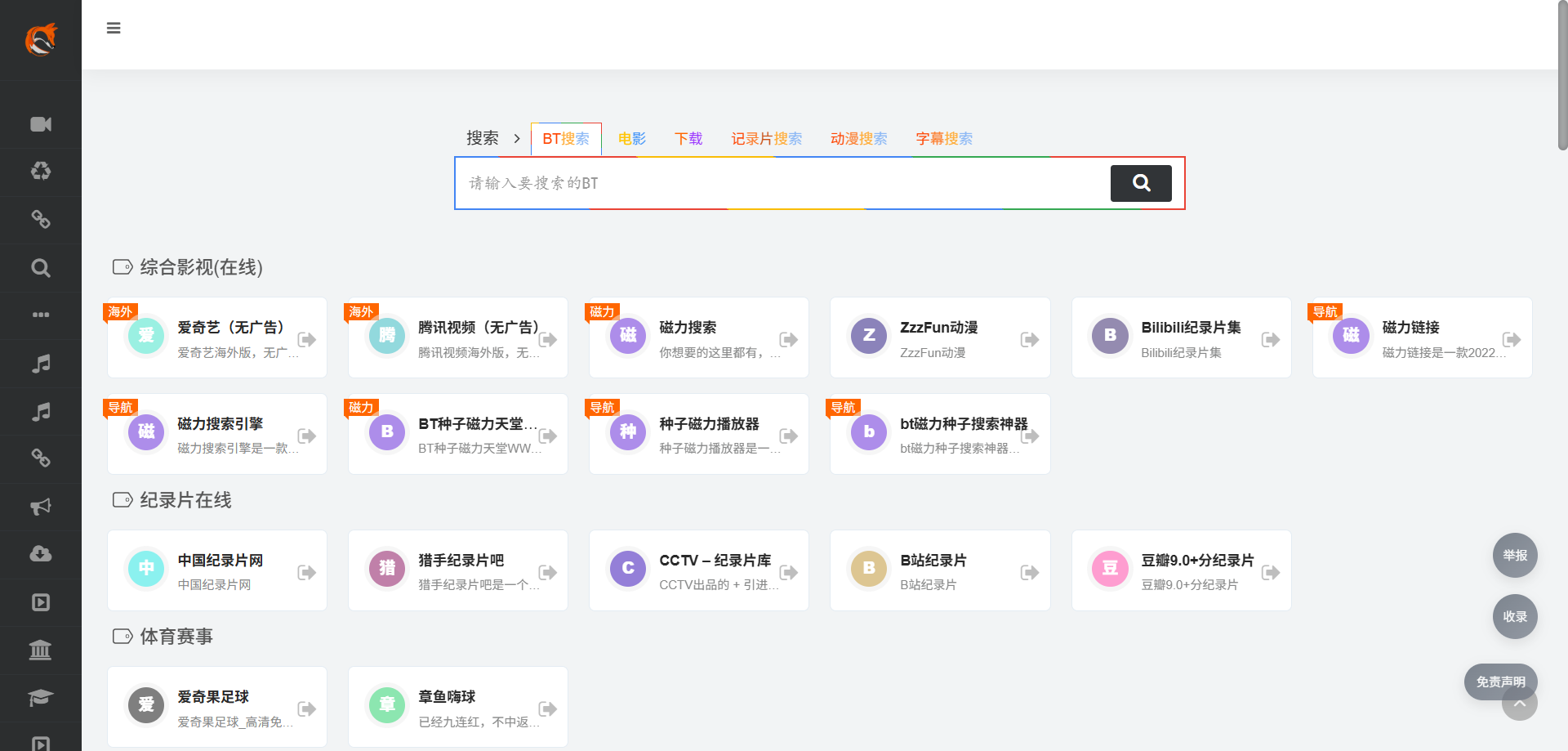The width and height of the screenshot is (1568, 751).
Task: Click the arrow icon on 磁力搜索引擎 card
Action: 307,436
